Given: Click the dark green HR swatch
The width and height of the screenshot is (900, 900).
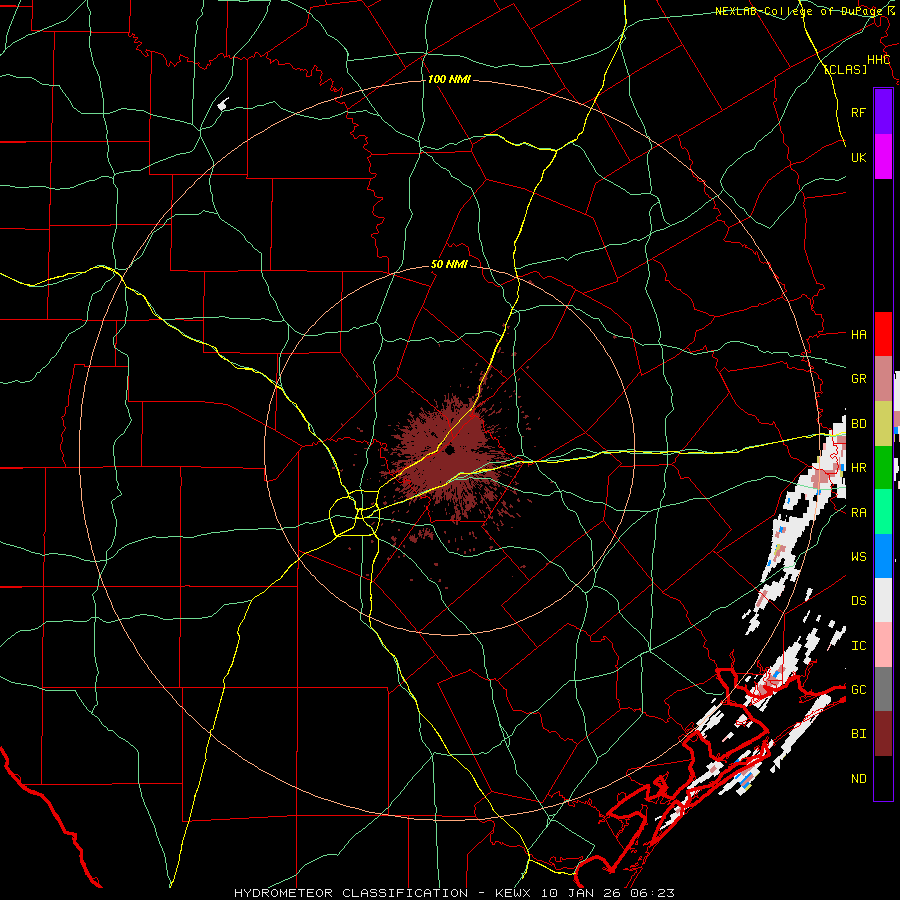Looking at the screenshot, I should click(883, 468).
